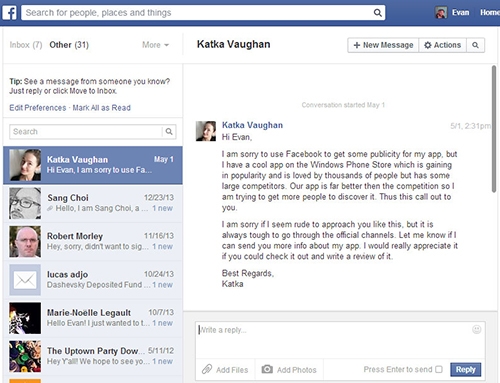Expand the More dropdown menu
The image size is (500, 383).
pos(155,45)
